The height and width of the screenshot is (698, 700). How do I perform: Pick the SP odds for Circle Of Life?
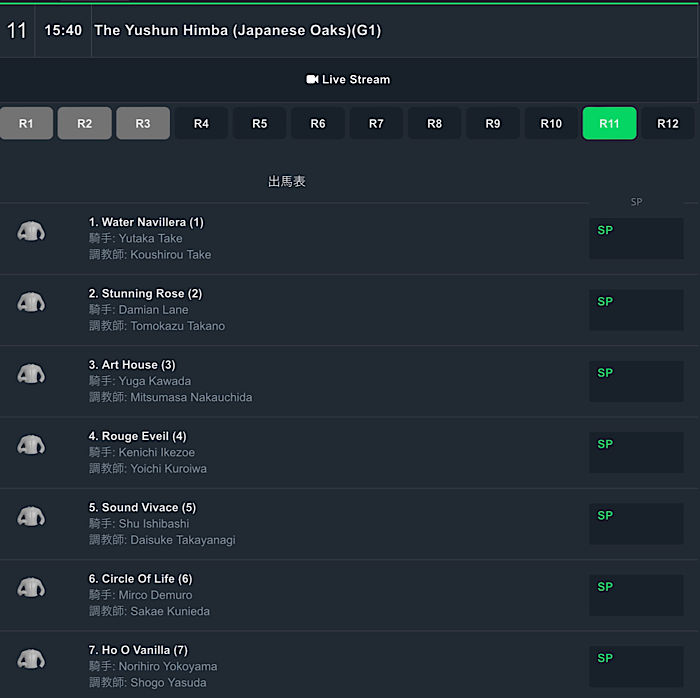click(636, 595)
